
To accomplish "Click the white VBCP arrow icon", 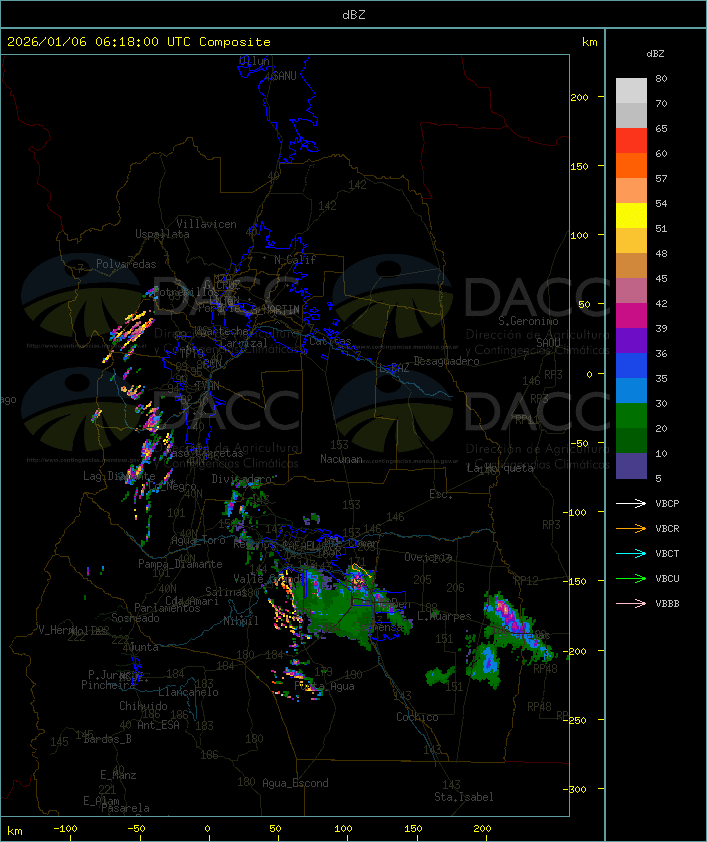I will tap(631, 503).
